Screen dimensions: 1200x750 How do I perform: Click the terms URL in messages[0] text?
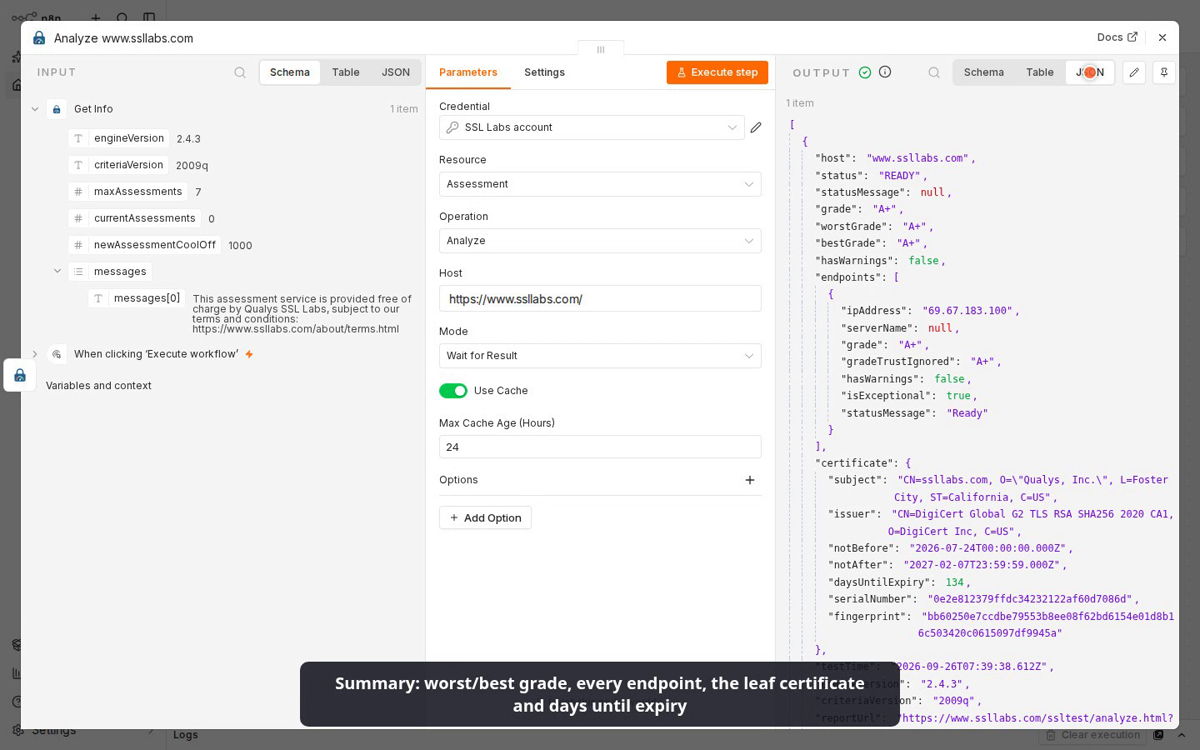pos(296,329)
